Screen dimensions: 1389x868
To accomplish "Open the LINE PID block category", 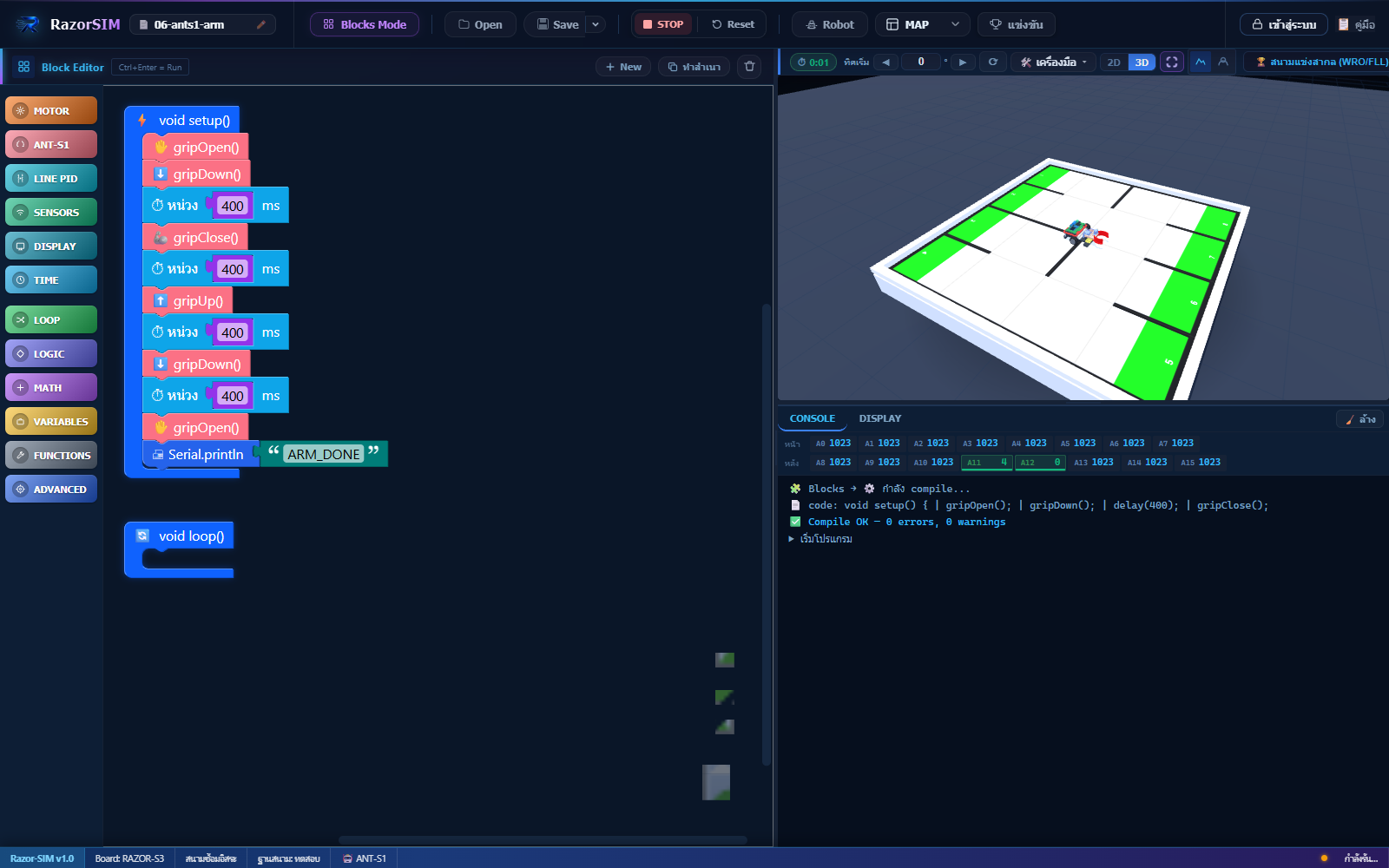I will click(51, 179).
